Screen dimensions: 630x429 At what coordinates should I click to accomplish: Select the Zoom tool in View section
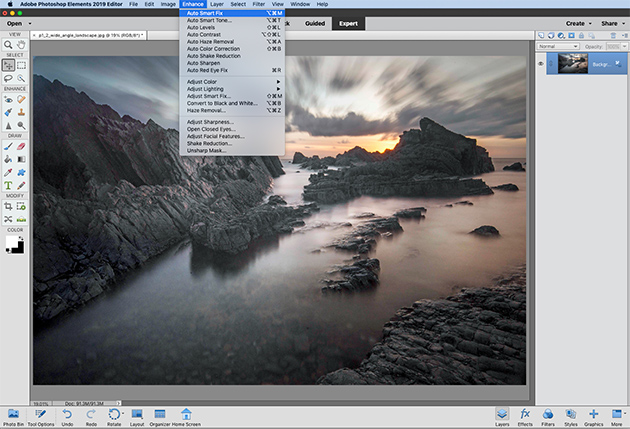click(8, 45)
